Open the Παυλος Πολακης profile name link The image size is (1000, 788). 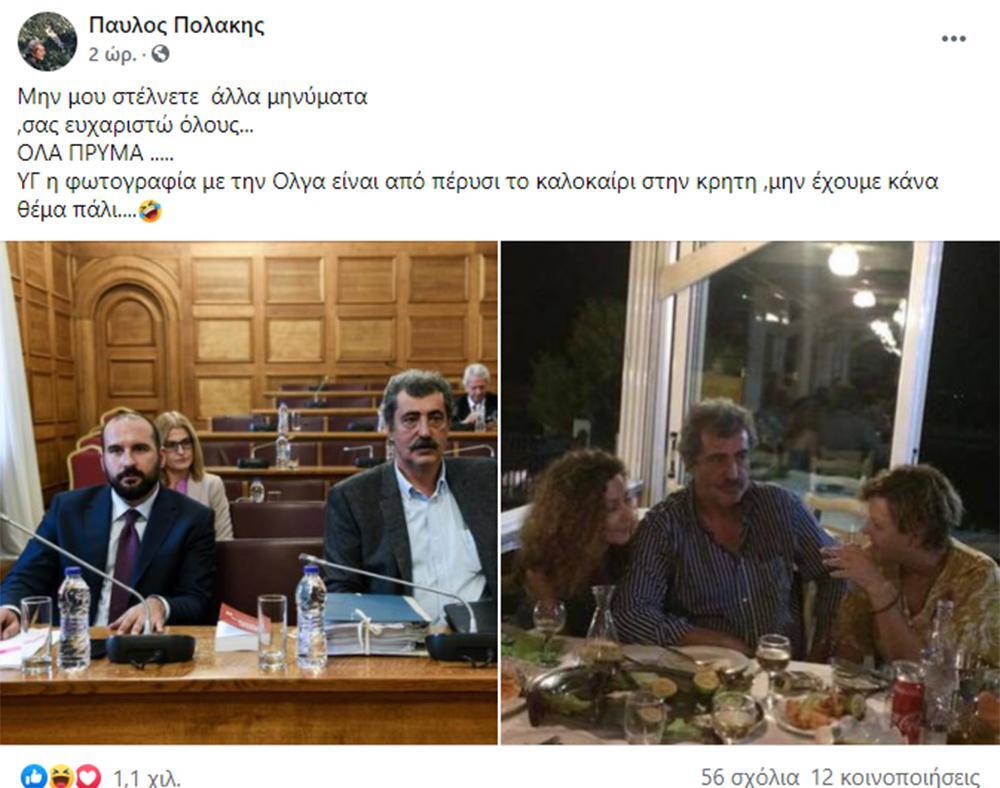[176, 26]
